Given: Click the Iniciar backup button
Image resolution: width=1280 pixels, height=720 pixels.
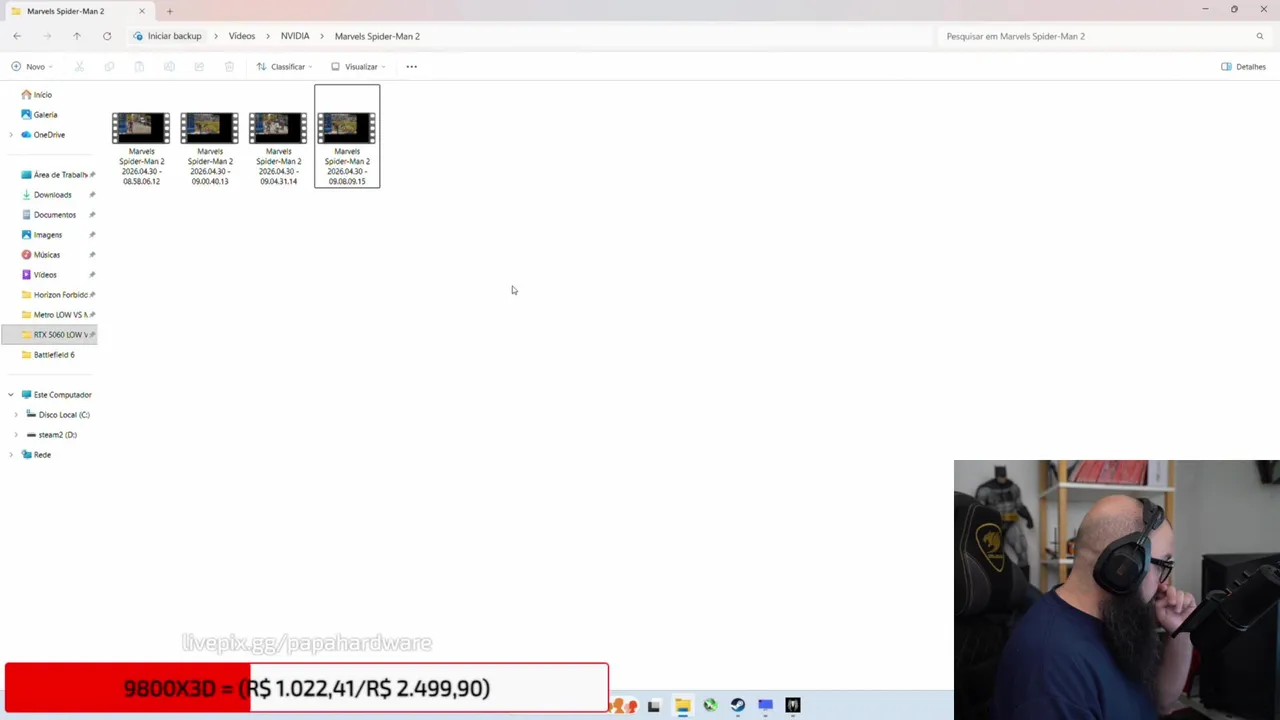Looking at the screenshot, I should pyautogui.click(x=168, y=36).
